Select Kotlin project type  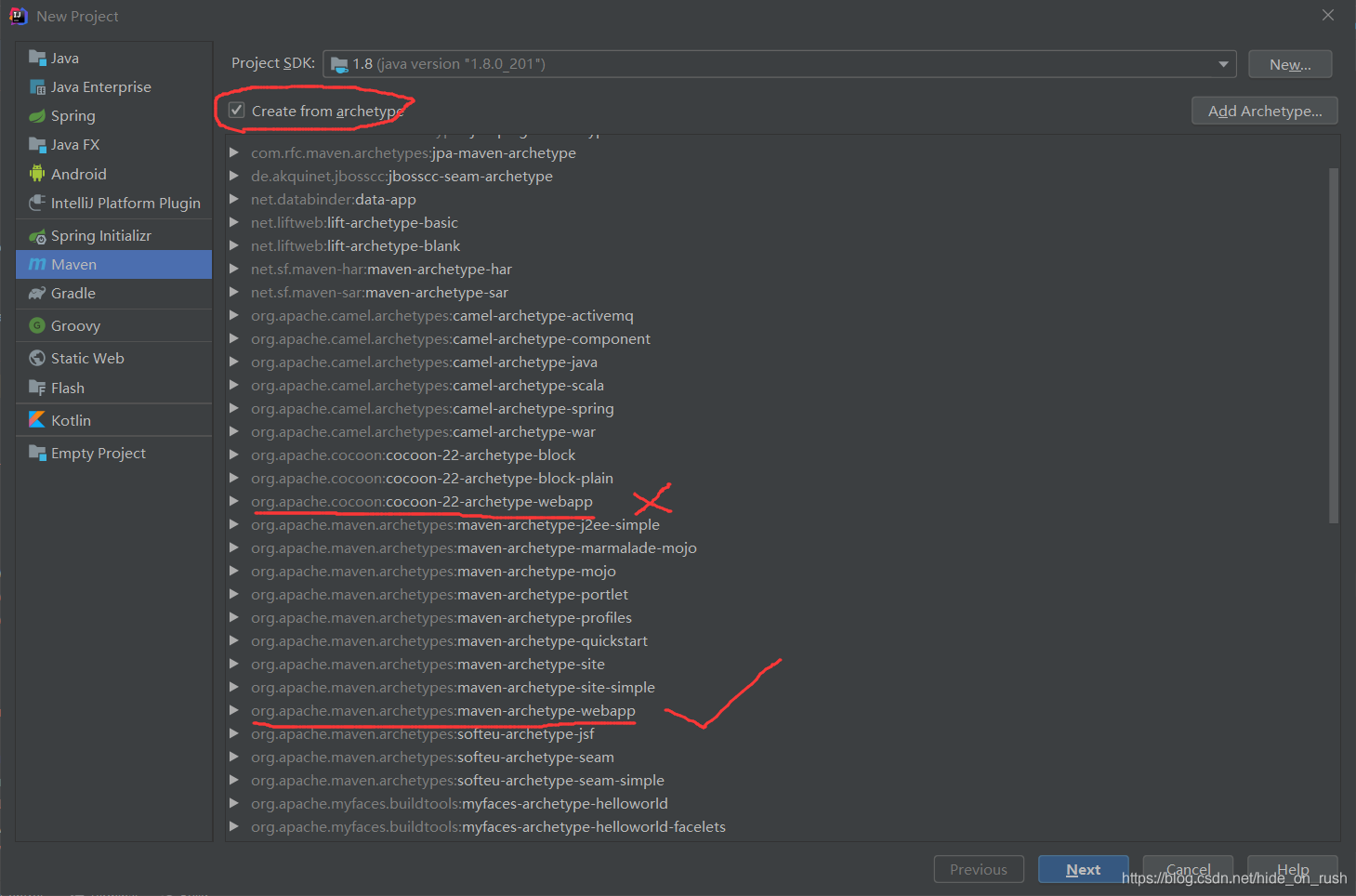pyautogui.click(x=113, y=420)
